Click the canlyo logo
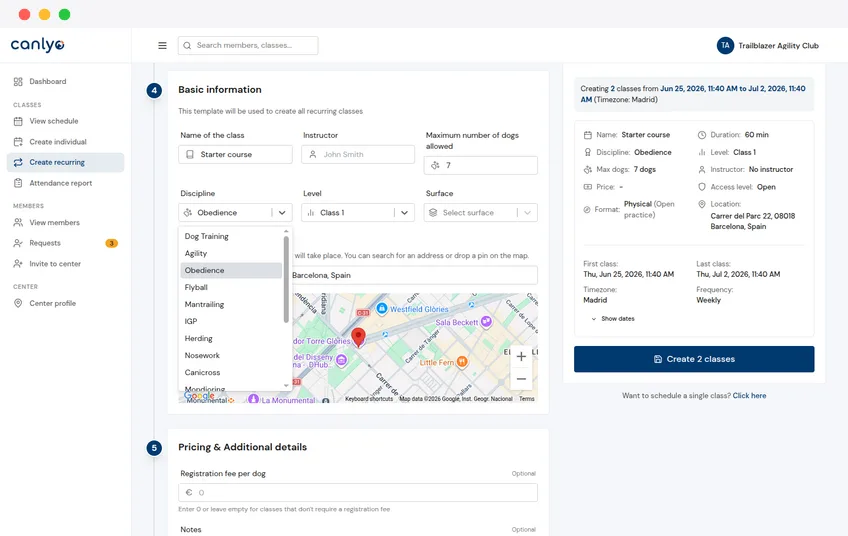The image size is (848, 536). (x=37, y=45)
